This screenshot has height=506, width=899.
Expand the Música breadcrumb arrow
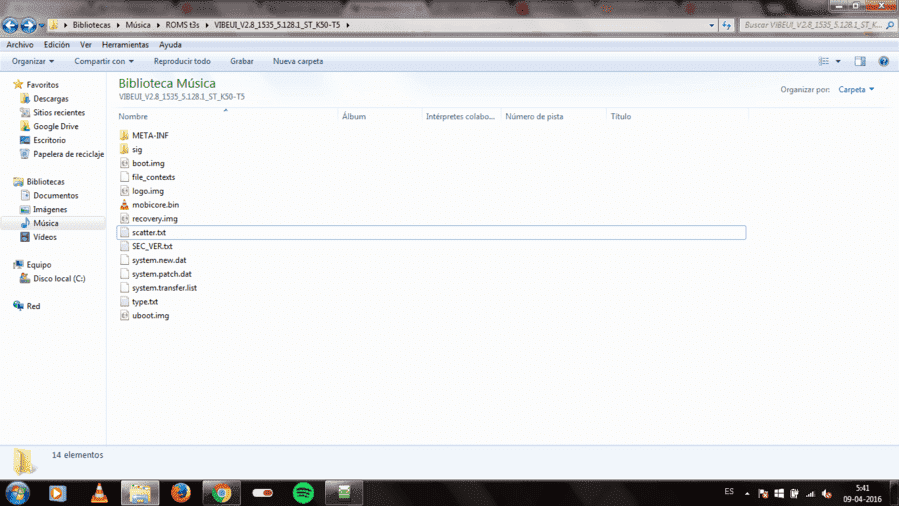tap(158, 25)
